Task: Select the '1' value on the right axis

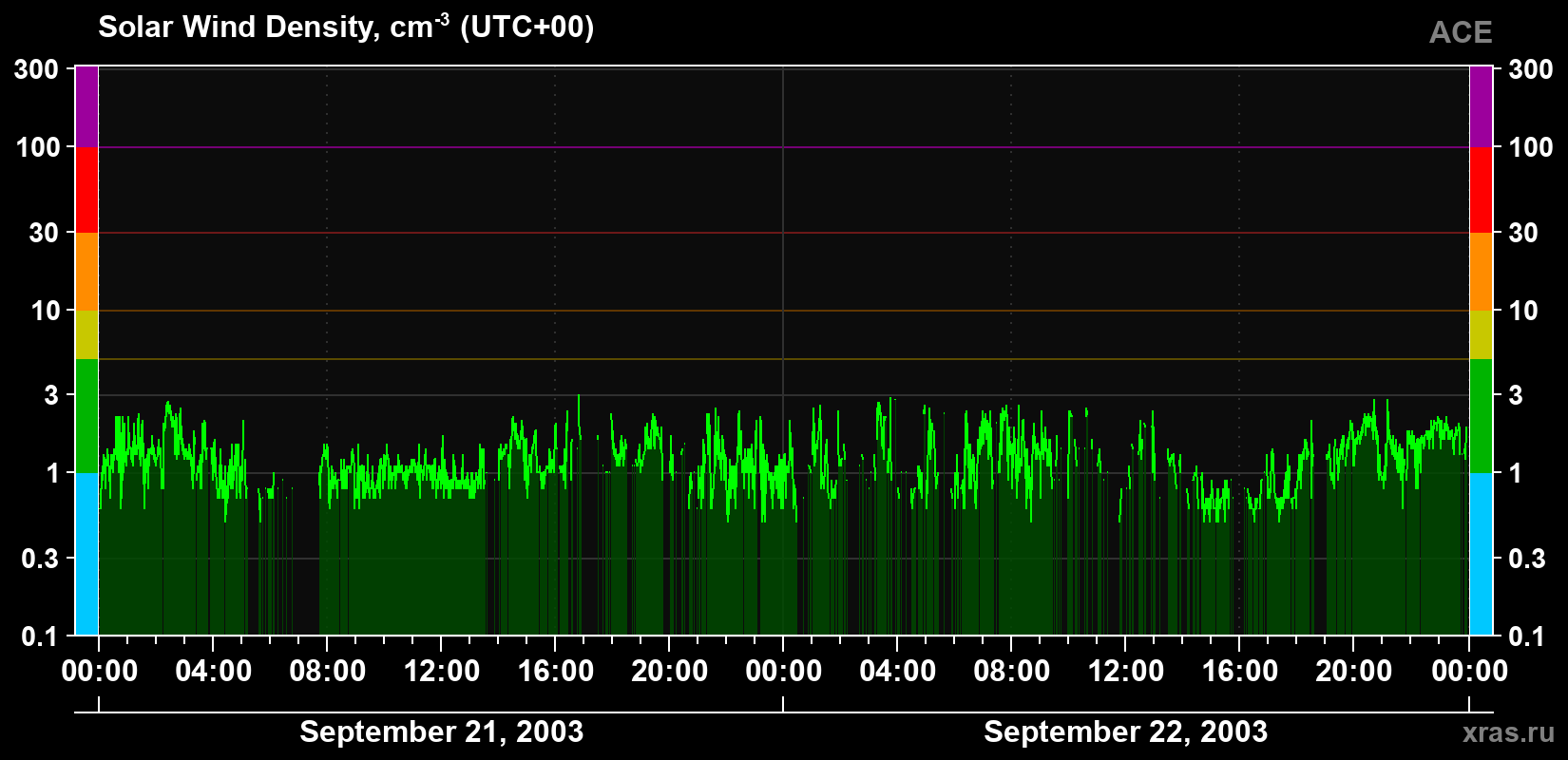Action: 1516,473
